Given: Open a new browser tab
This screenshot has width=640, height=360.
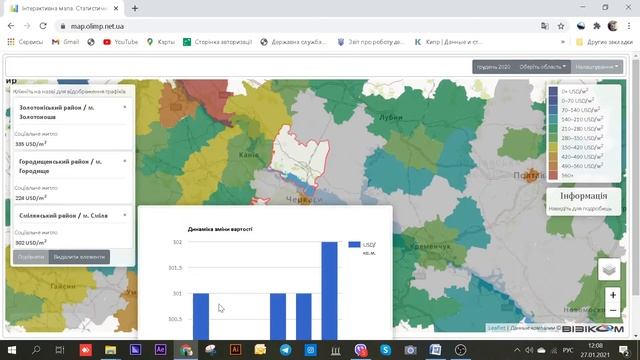Looking at the screenshot, I should tap(135, 8).
